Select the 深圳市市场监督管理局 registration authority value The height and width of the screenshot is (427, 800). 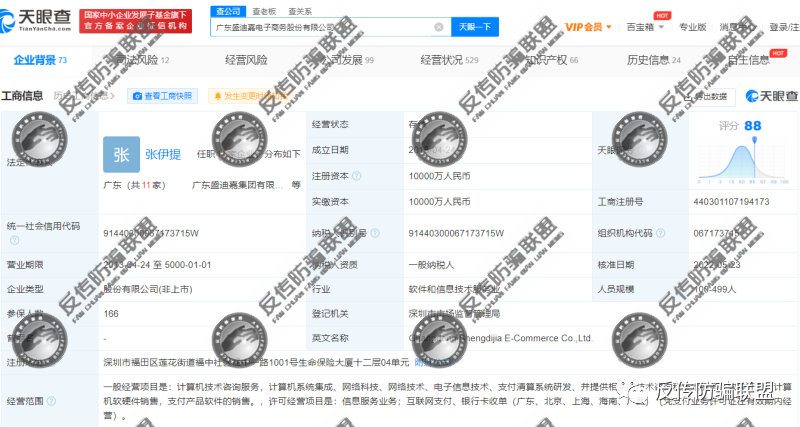[454, 314]
